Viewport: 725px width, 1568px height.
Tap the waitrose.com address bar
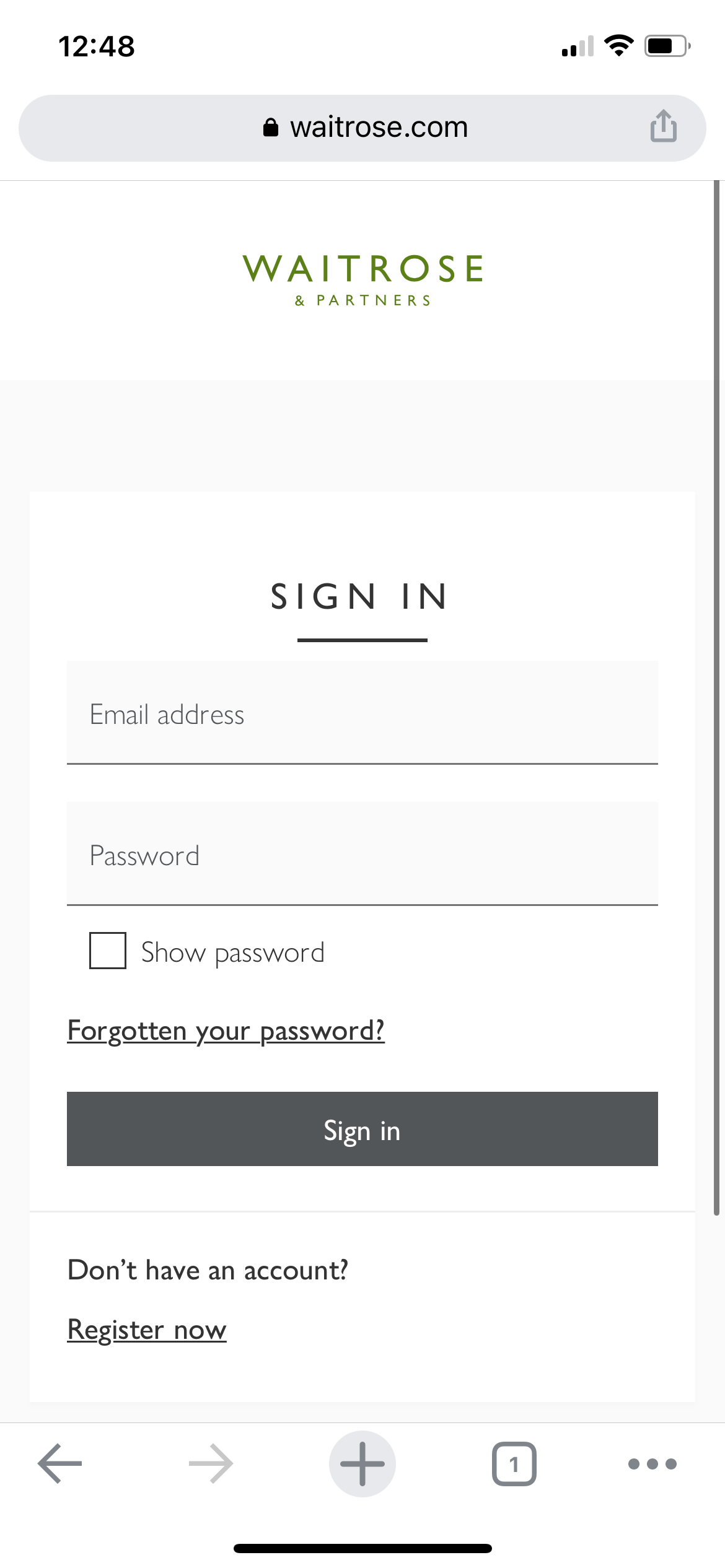pyautogui.click(x=379, y=128)
